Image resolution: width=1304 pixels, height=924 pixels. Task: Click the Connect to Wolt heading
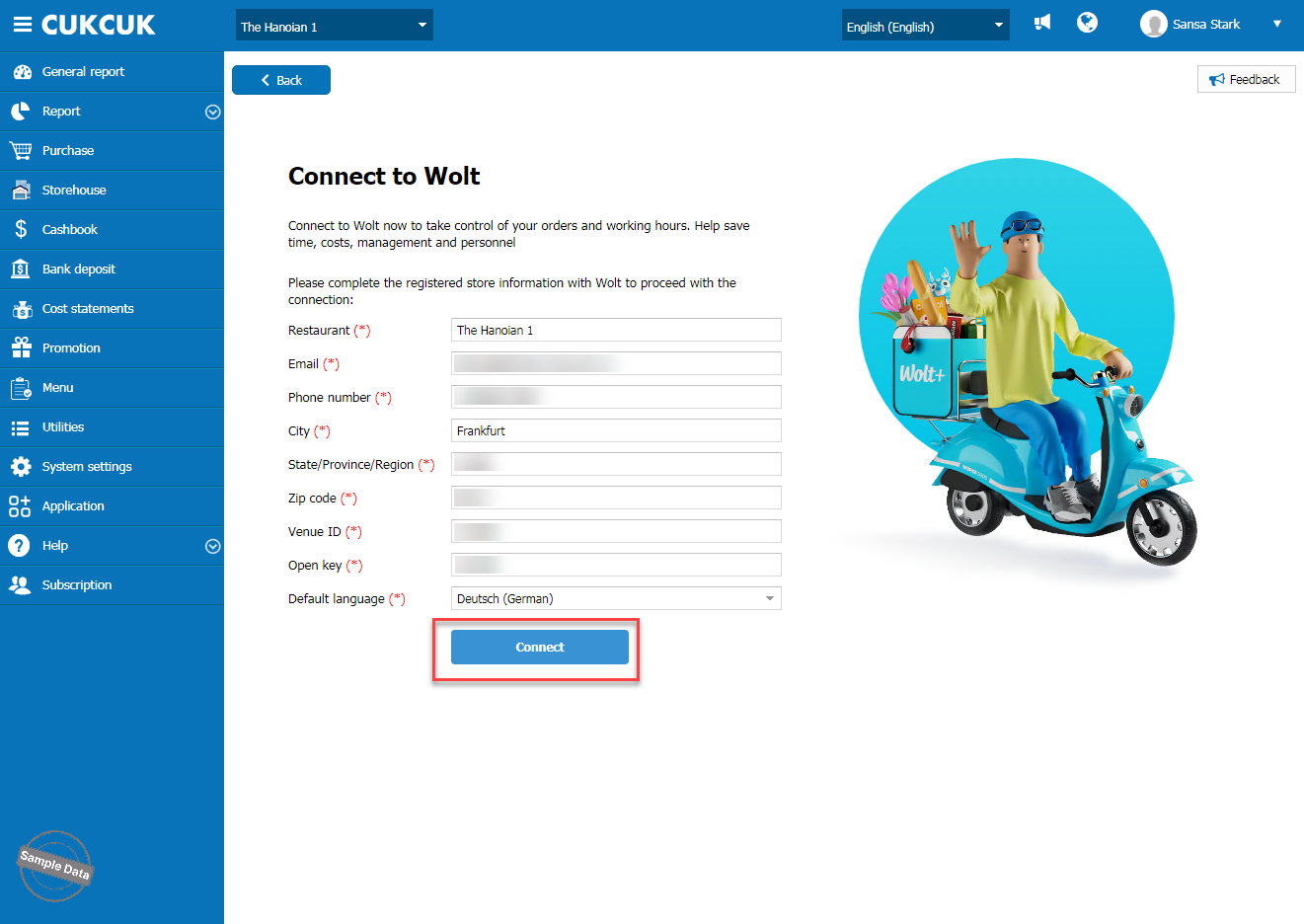click(x=384, y=177)
